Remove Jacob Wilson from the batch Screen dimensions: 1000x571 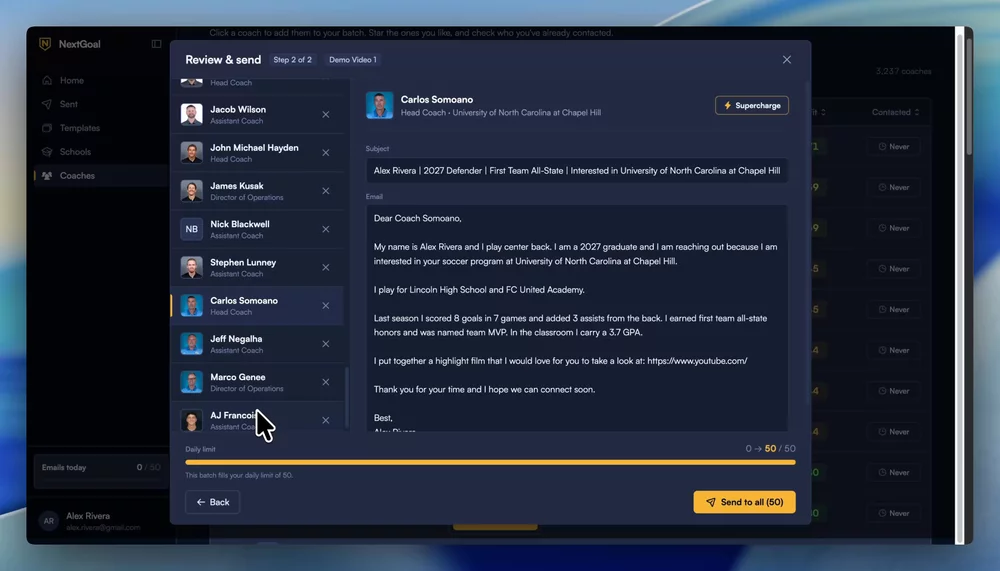[x=326, y=115]
